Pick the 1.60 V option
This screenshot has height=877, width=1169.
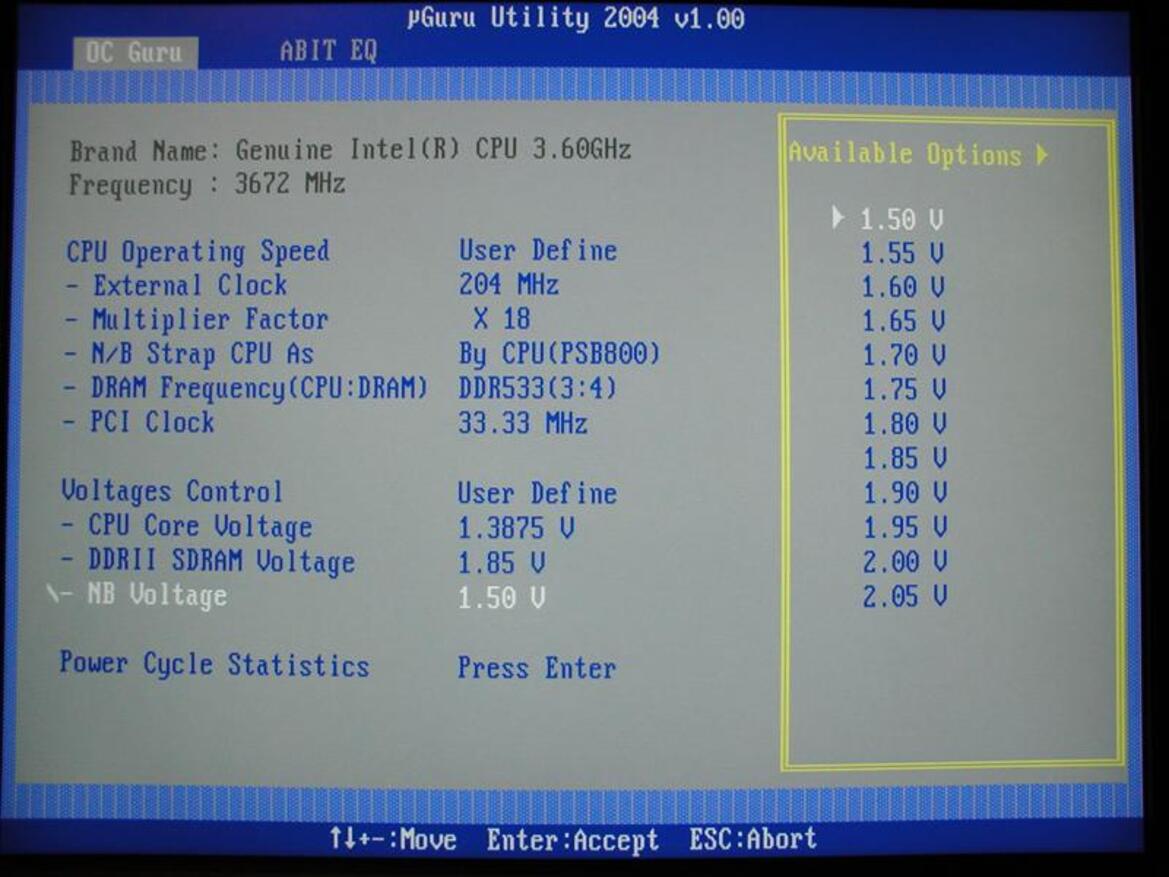pyautogui.click(x=903, y=287)
